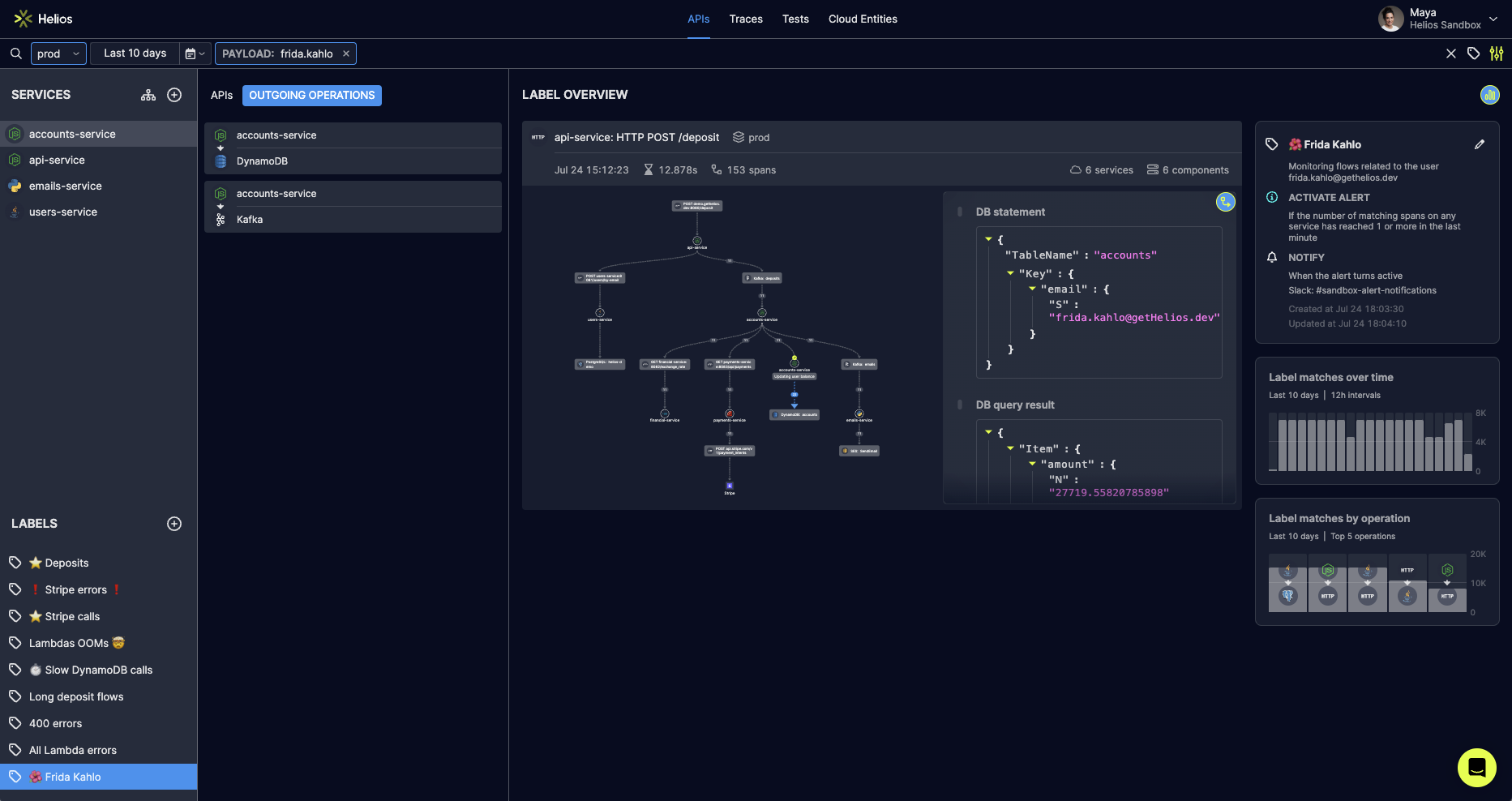
Task: Open the Stripe calls label
Action: pyautogui.click(x=98, y=616)
